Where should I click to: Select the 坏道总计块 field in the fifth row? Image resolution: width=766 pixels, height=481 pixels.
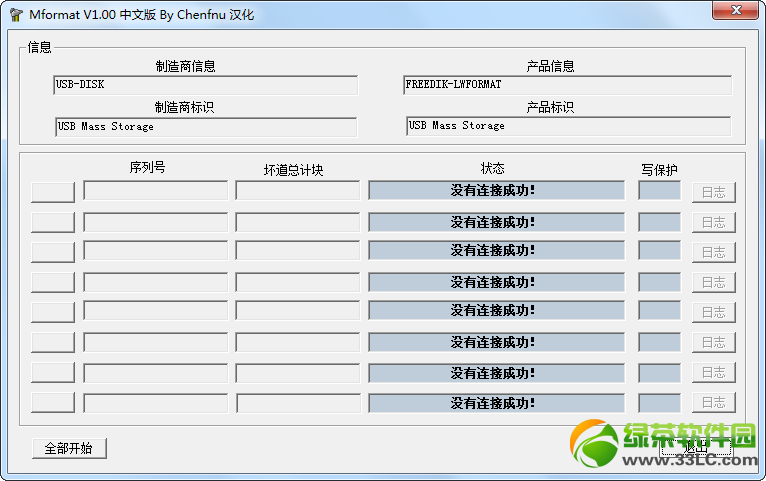(x=298, y=311)
